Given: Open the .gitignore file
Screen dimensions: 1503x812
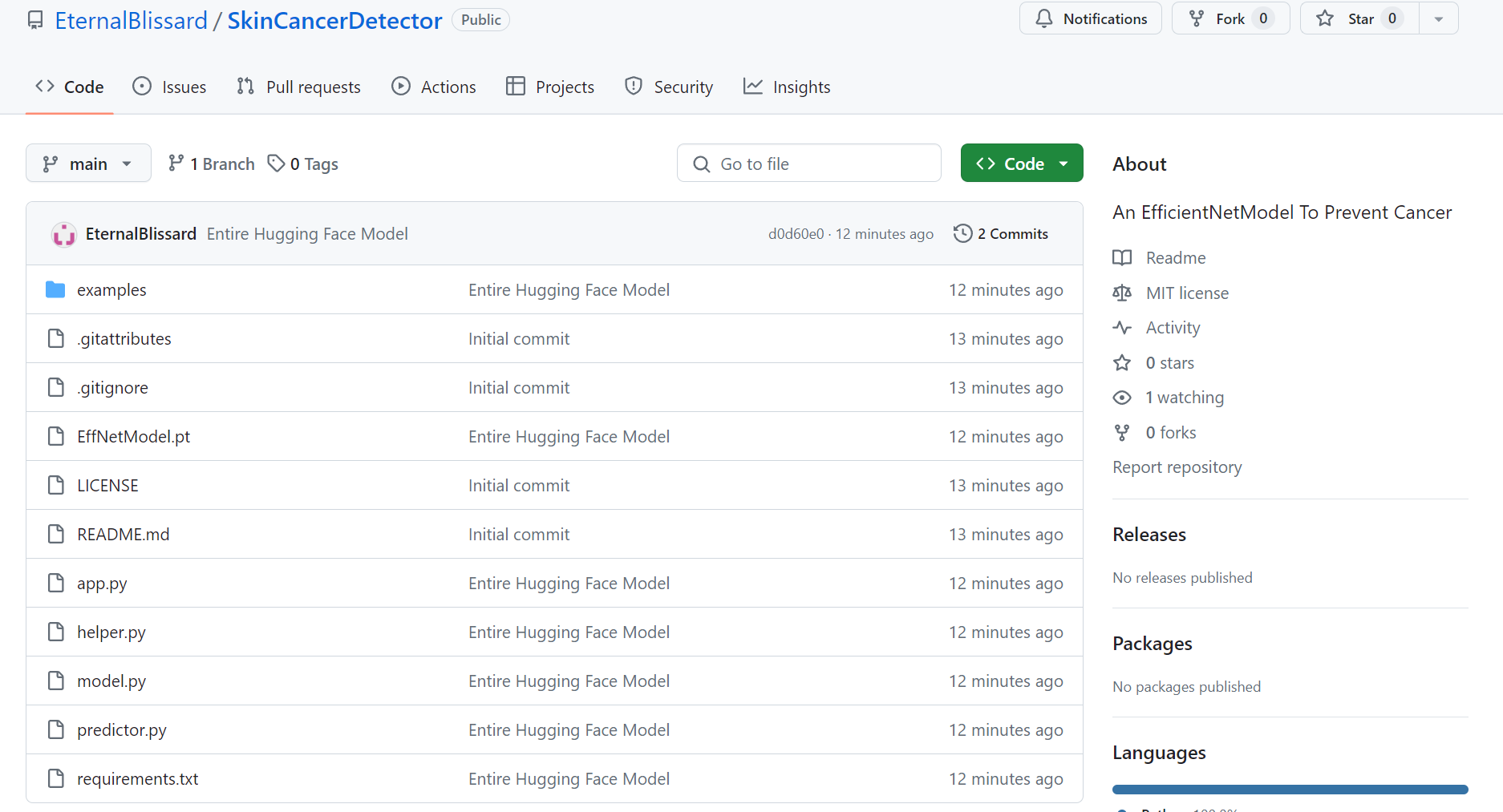Looking at the screenshot, I should pos(112,387).
